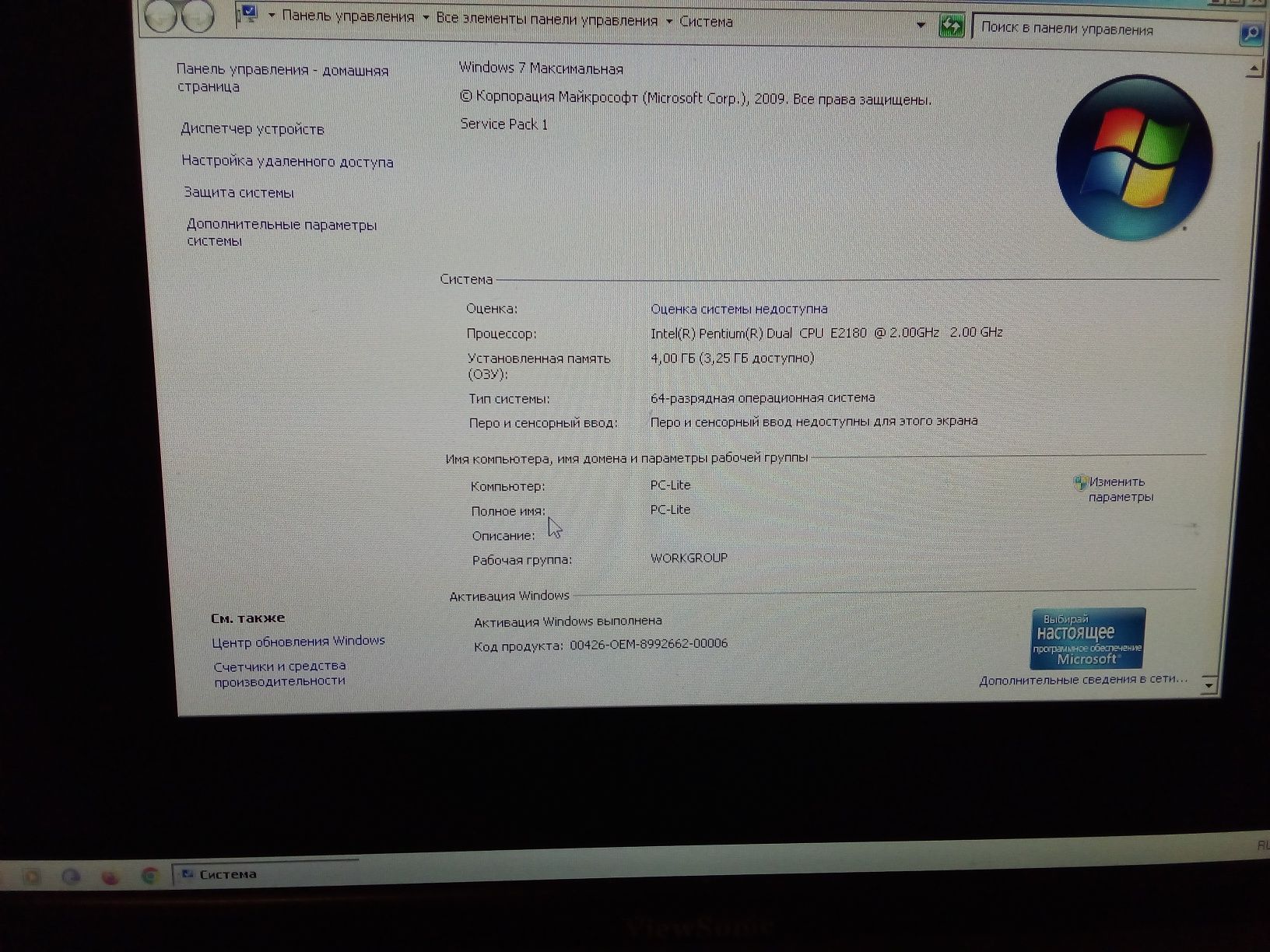The width and height of the screenshot is (1270, 952).
Task: Click the blue round icon left of Firefox
Action: [71, 877]
